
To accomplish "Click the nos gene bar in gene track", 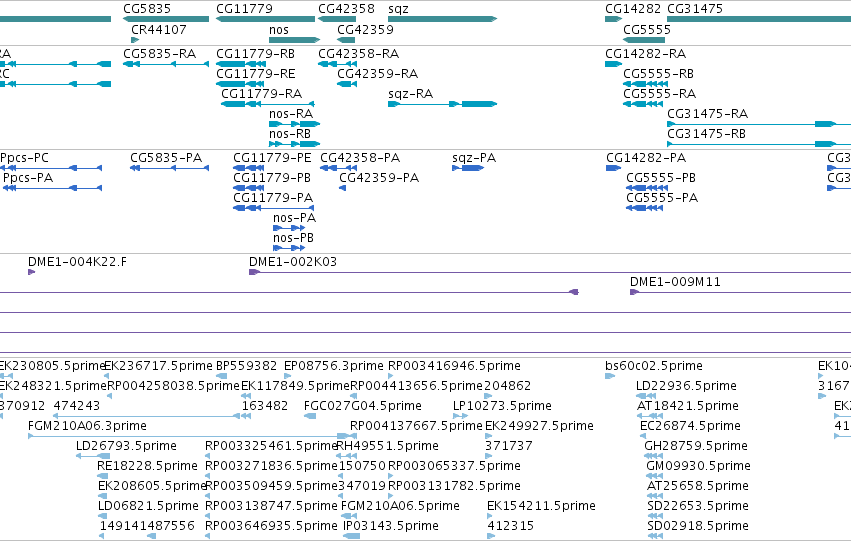I will point(295,40).
